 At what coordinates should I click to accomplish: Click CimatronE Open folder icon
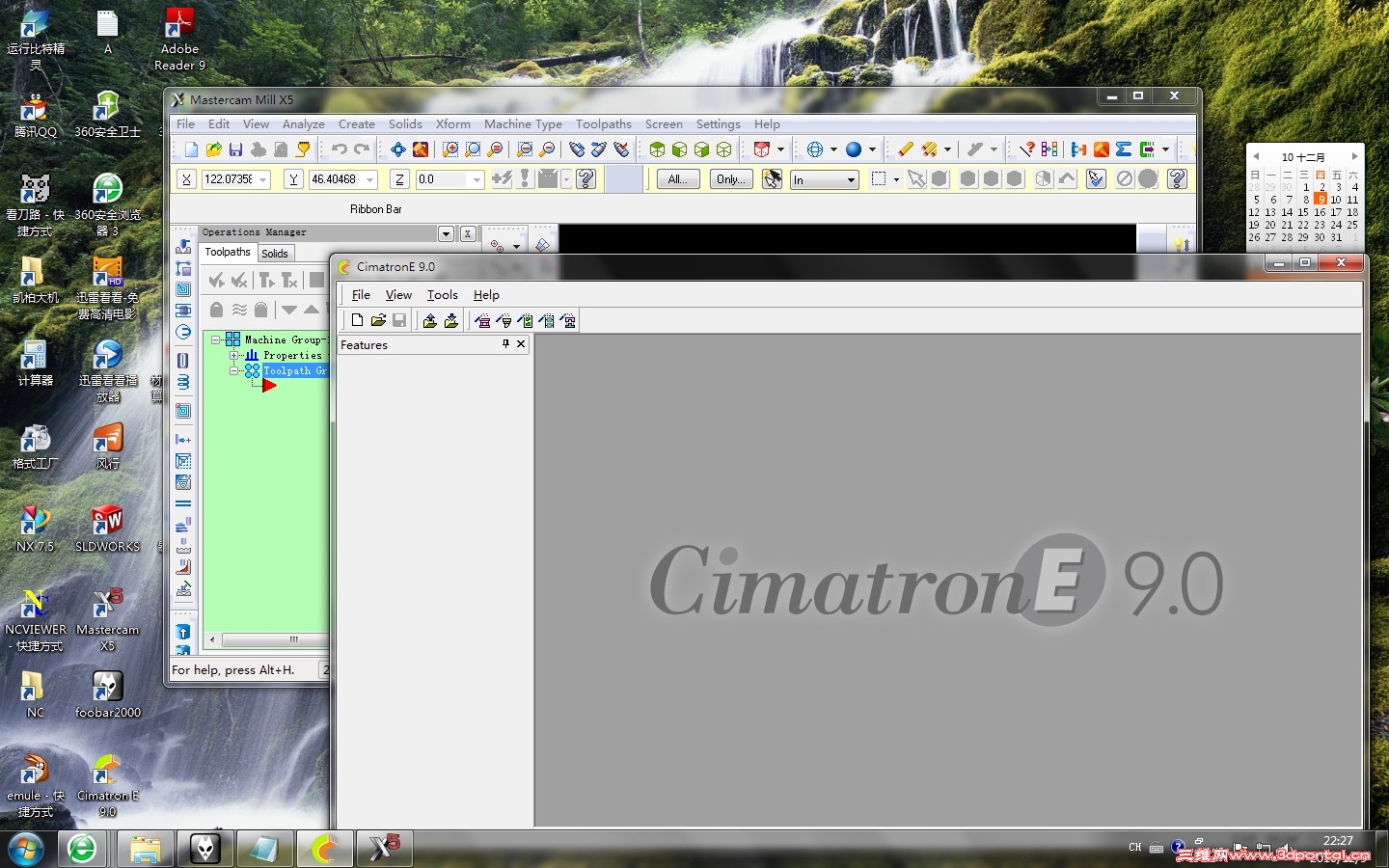point(378,320)
